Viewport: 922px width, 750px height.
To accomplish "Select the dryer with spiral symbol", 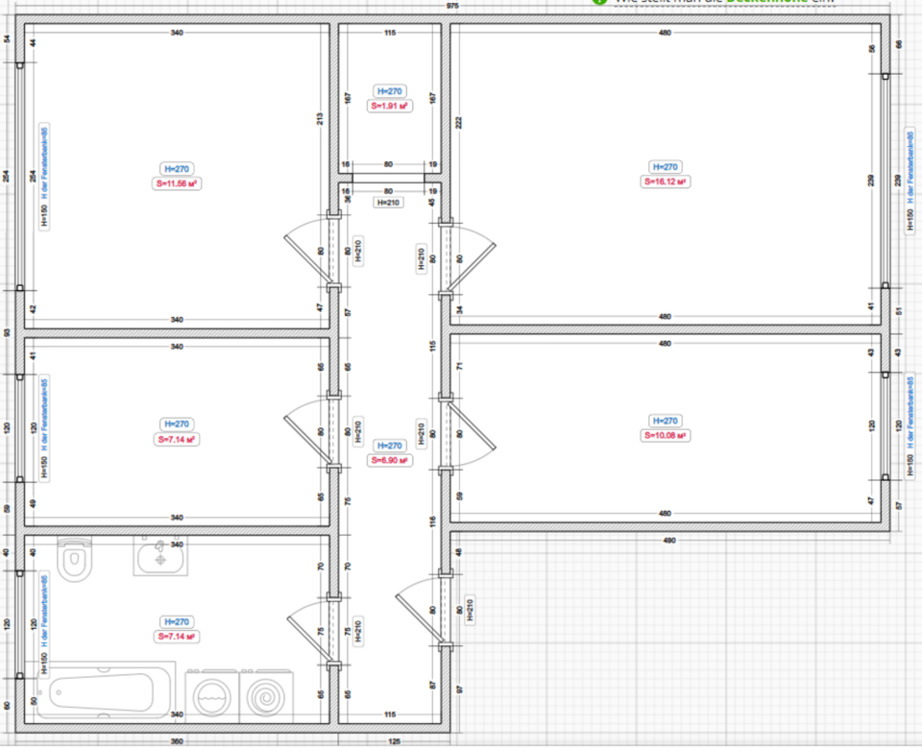I will pyautogui.click(x=266, y=695).
